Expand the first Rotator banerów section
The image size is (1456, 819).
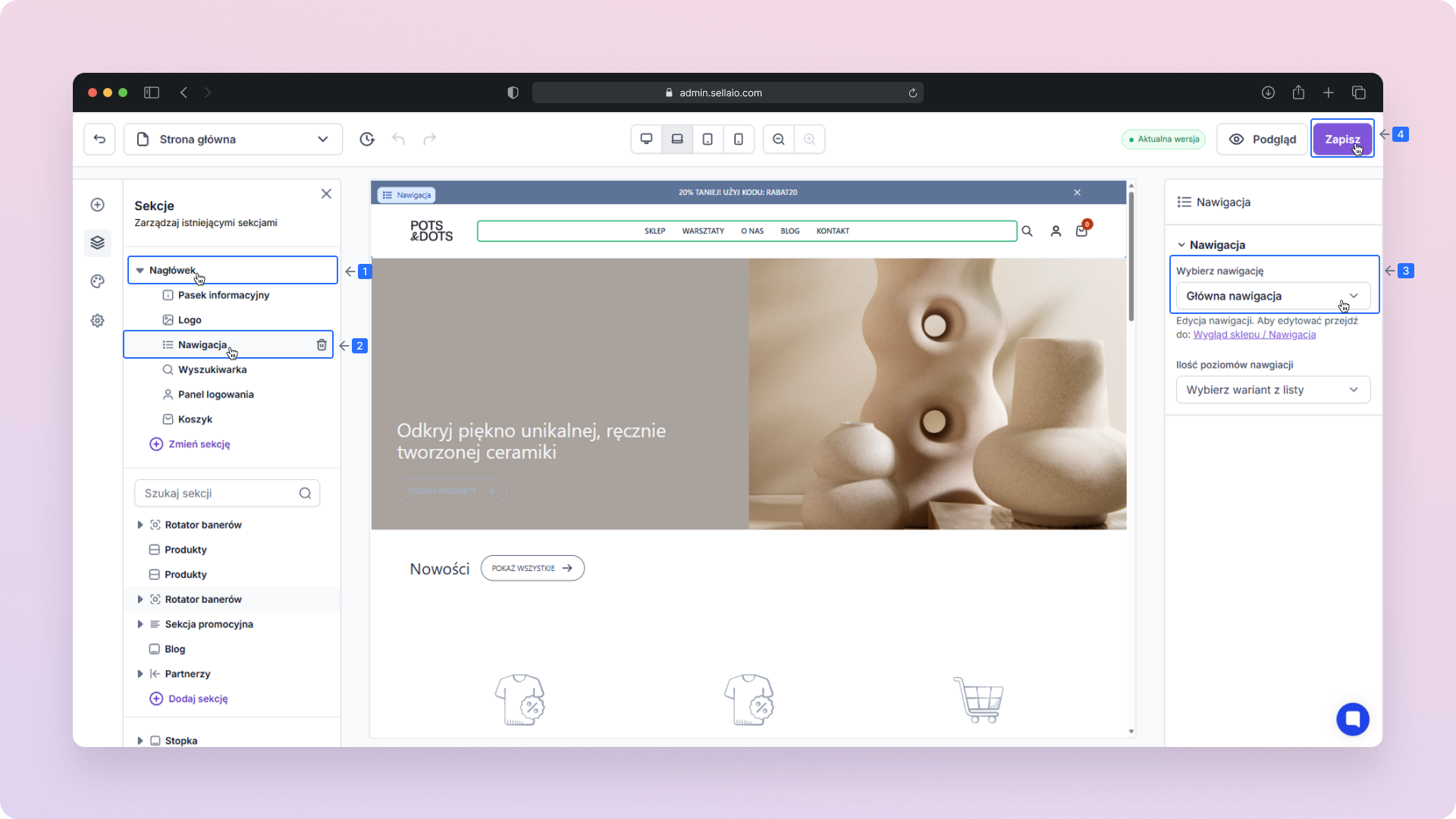[x=140, y=525]
